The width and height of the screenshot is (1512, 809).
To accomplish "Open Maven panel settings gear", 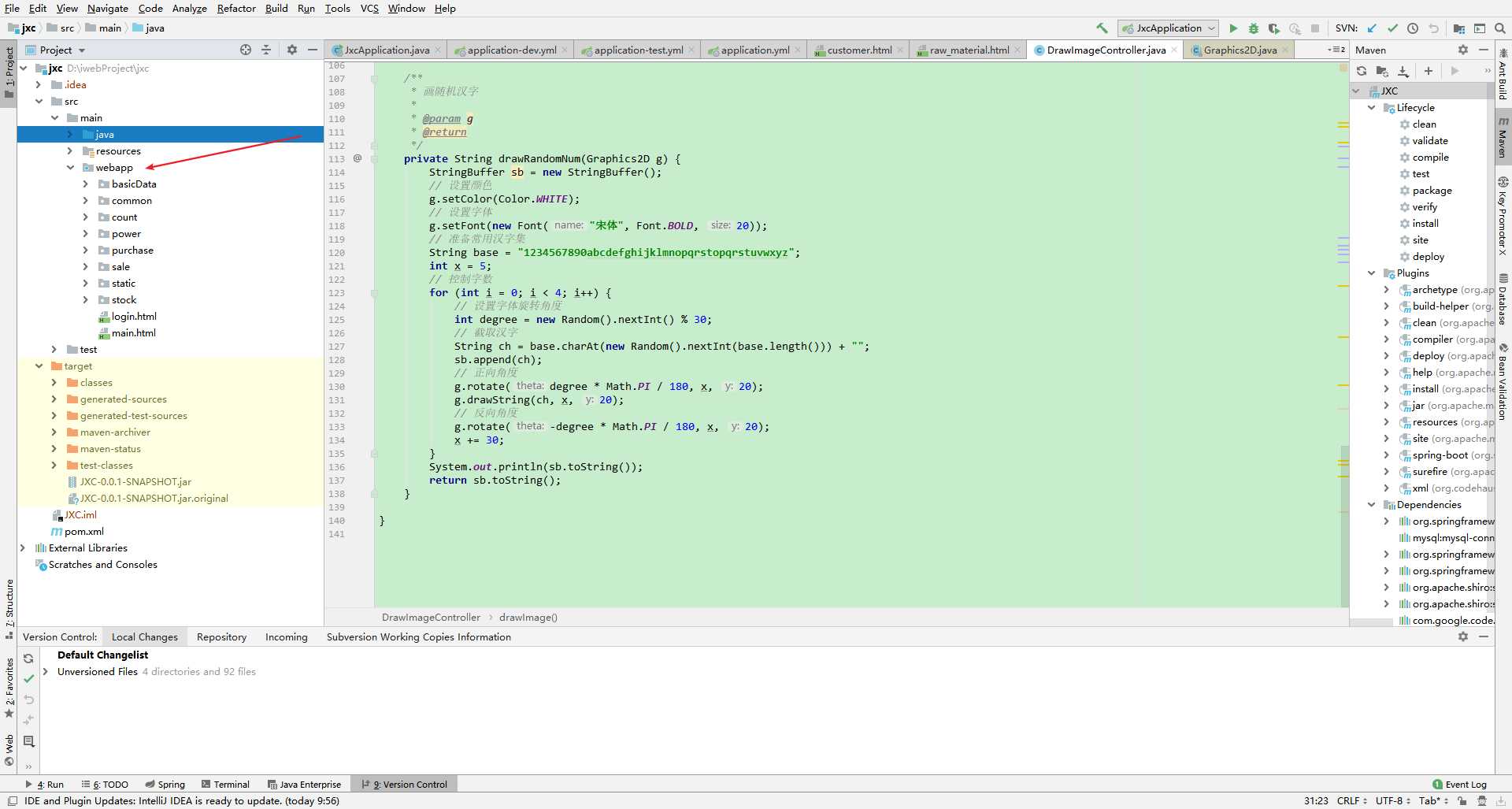I will [x=1463, y=50].
